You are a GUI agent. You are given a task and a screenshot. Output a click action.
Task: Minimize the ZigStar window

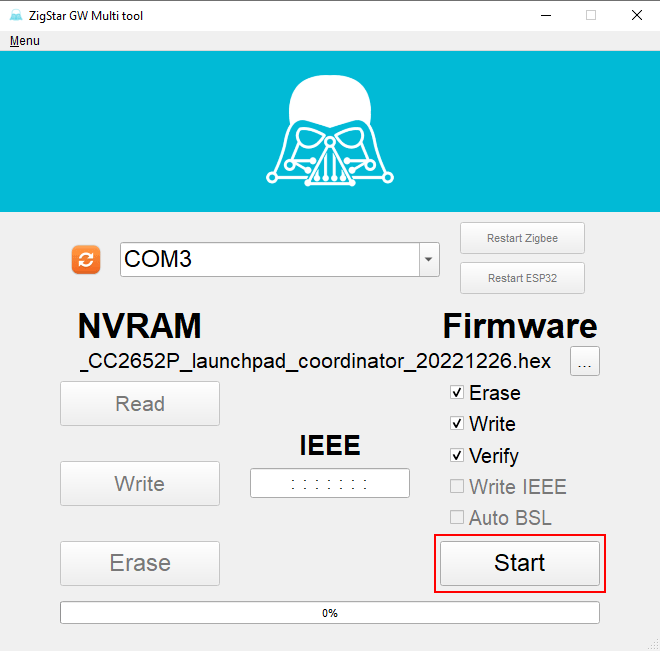point(545,16)
